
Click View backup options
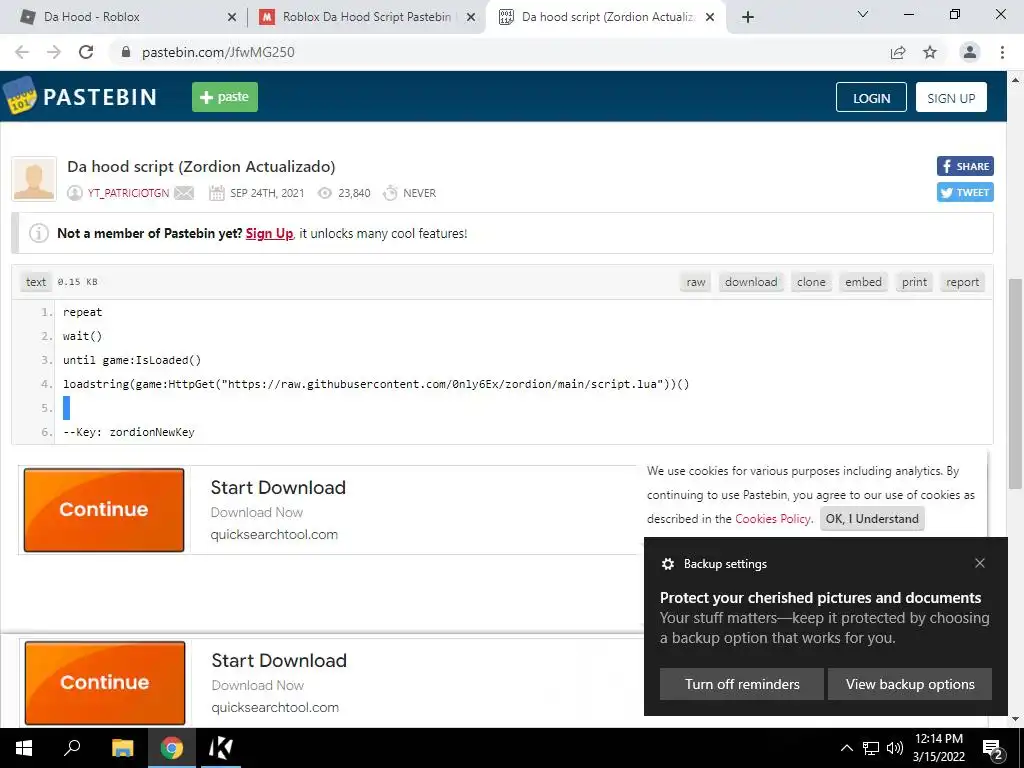(910, 684)
